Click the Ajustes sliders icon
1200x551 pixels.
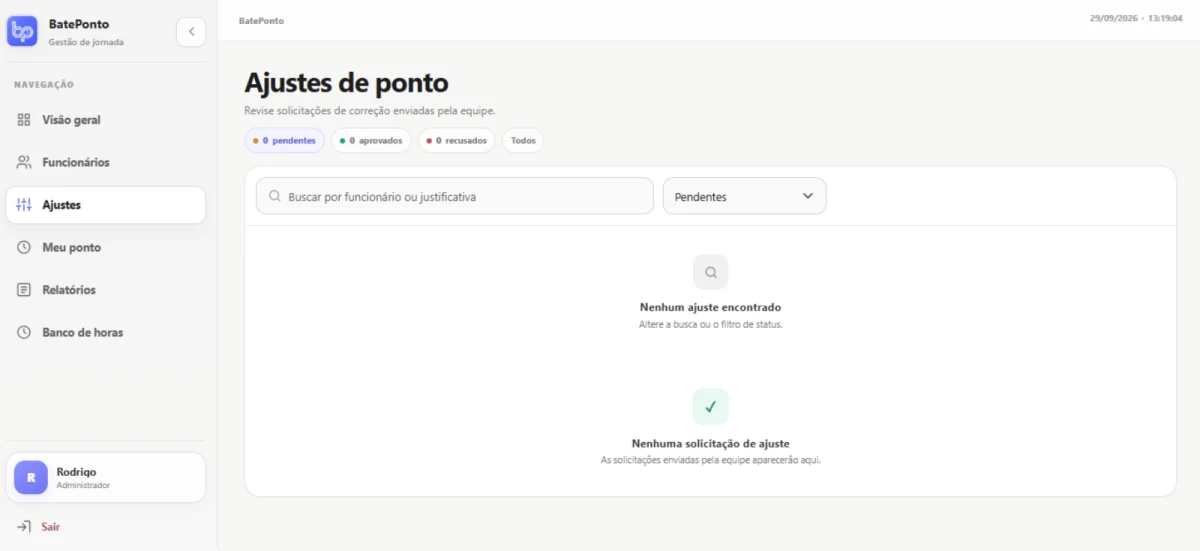(x=24, y=205)
